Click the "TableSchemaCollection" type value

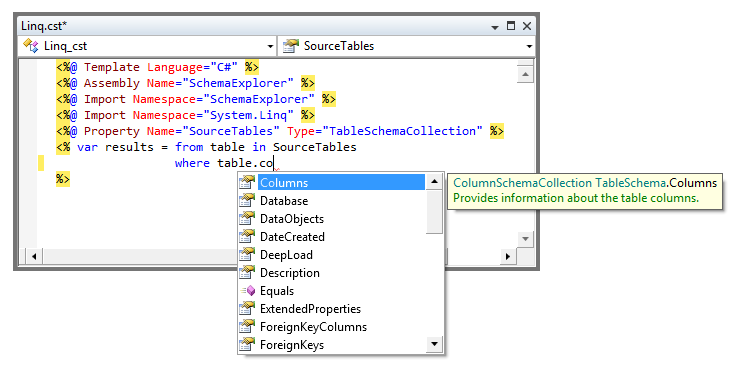[403, 131]
